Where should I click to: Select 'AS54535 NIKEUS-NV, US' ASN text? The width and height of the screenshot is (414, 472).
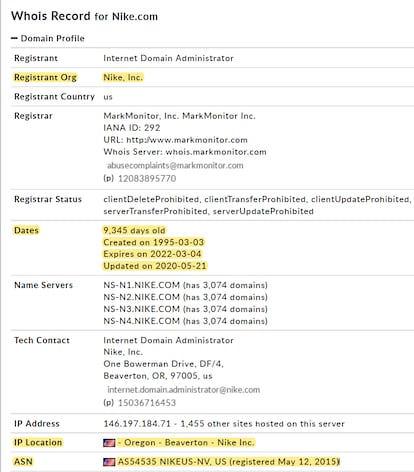pyautogui.click(x=172, y=462)
